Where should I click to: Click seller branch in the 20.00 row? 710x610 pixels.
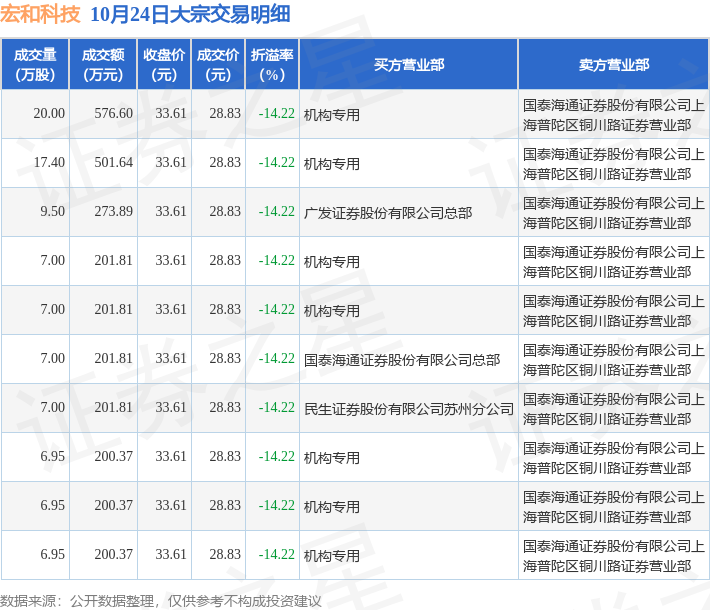[613, 114]
